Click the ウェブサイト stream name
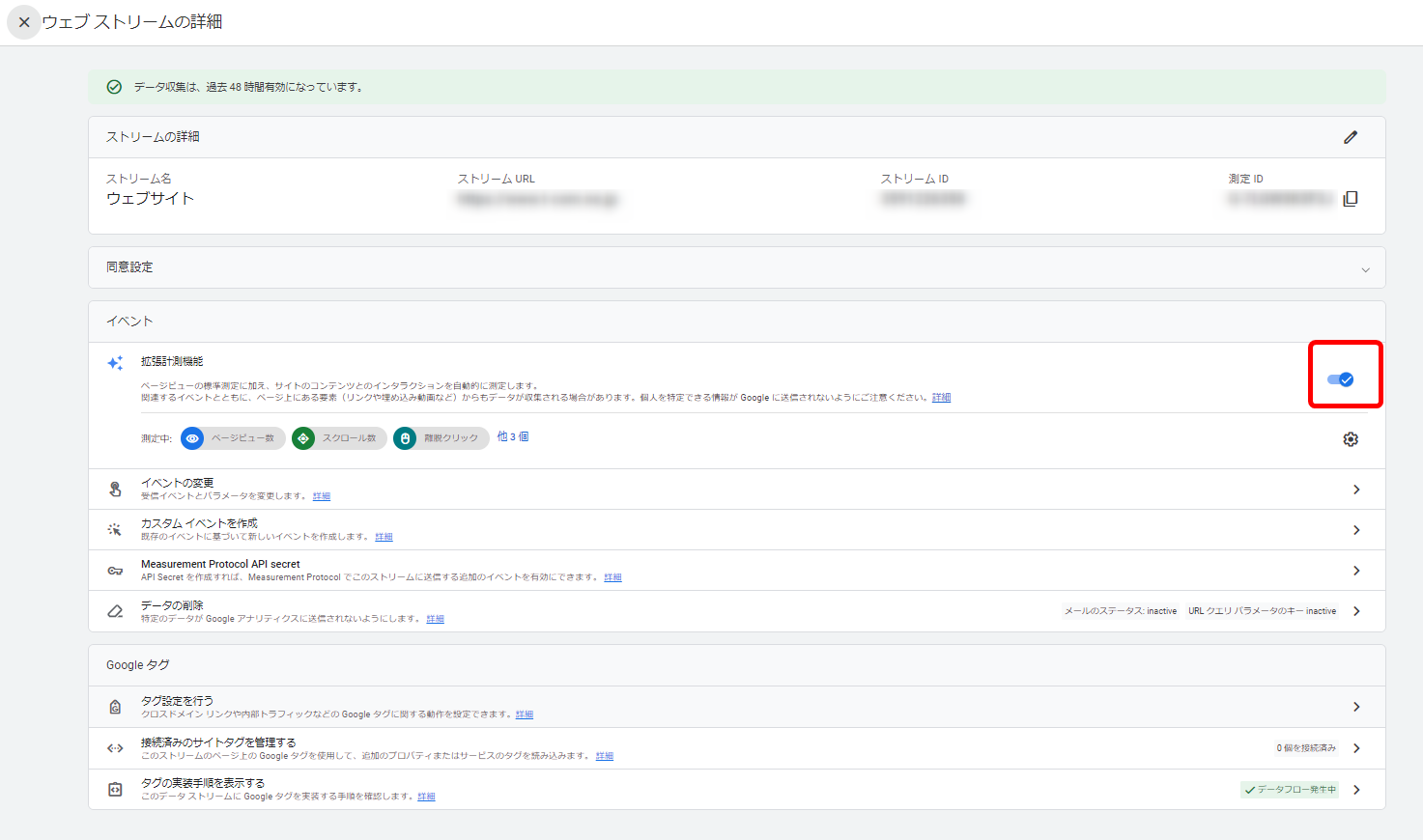The width and height of the screenshot is (1423, 840). [150, 198]
